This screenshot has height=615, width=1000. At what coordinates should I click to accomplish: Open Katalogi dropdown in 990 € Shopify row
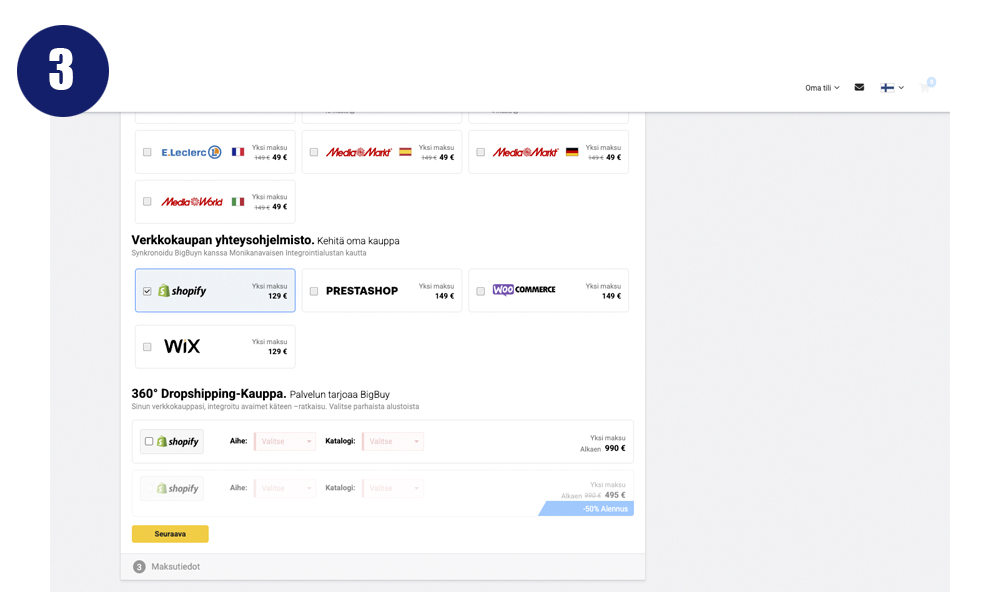(x=393, y=441)
